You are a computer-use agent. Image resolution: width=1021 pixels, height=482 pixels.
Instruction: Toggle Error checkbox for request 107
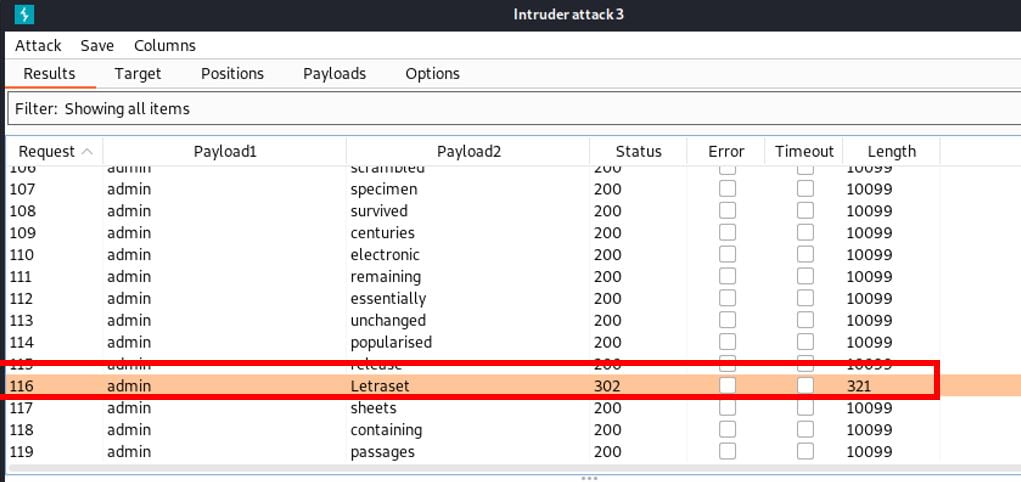(727, 189)
